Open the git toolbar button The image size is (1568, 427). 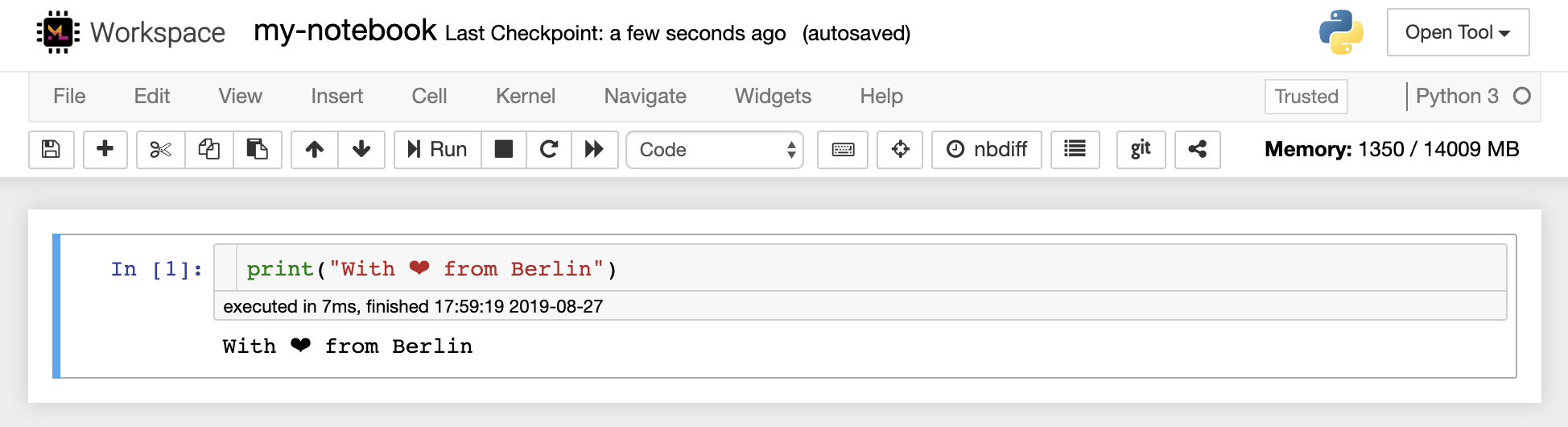[1141, 150]
